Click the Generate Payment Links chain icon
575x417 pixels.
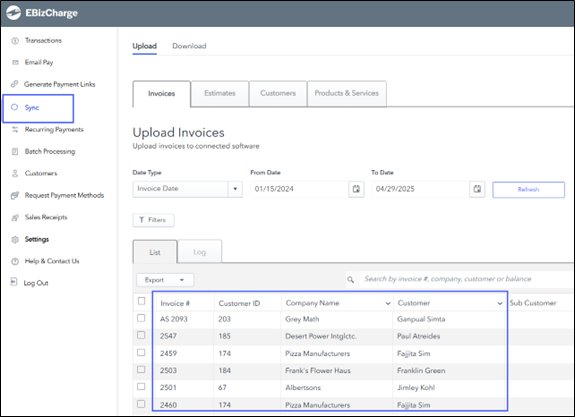tap(14, 84)
